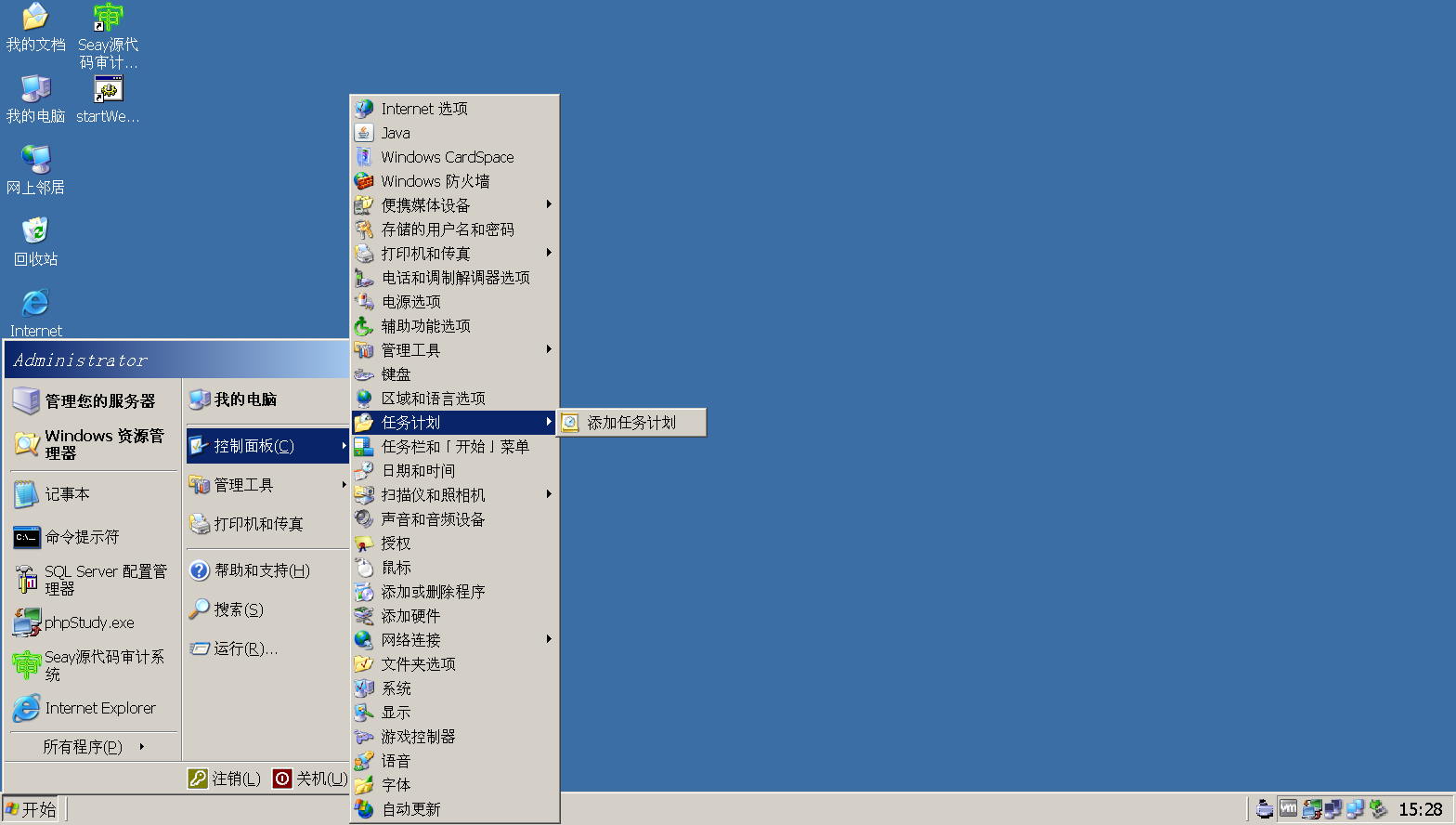Open Internet 选项 in control panel menu
This screenshot has width=1456, height=825.
point(455,109)
